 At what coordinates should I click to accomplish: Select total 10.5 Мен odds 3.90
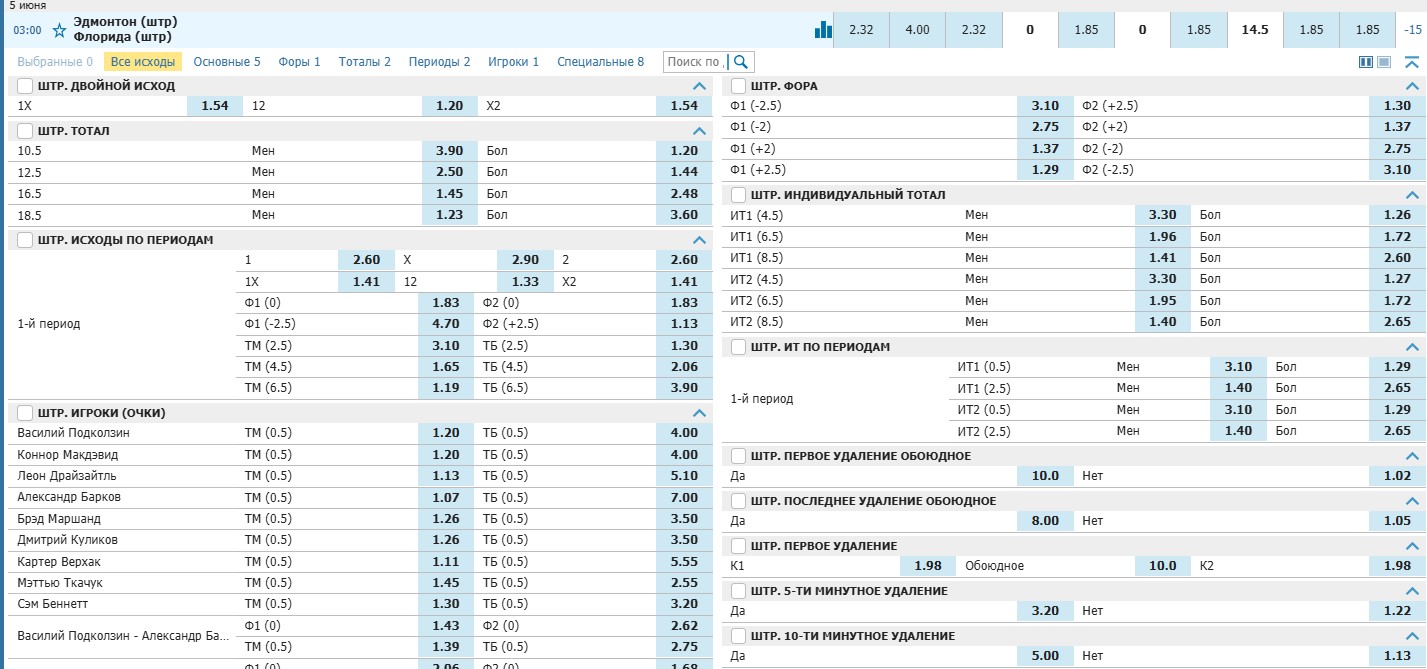pos(450,151)
